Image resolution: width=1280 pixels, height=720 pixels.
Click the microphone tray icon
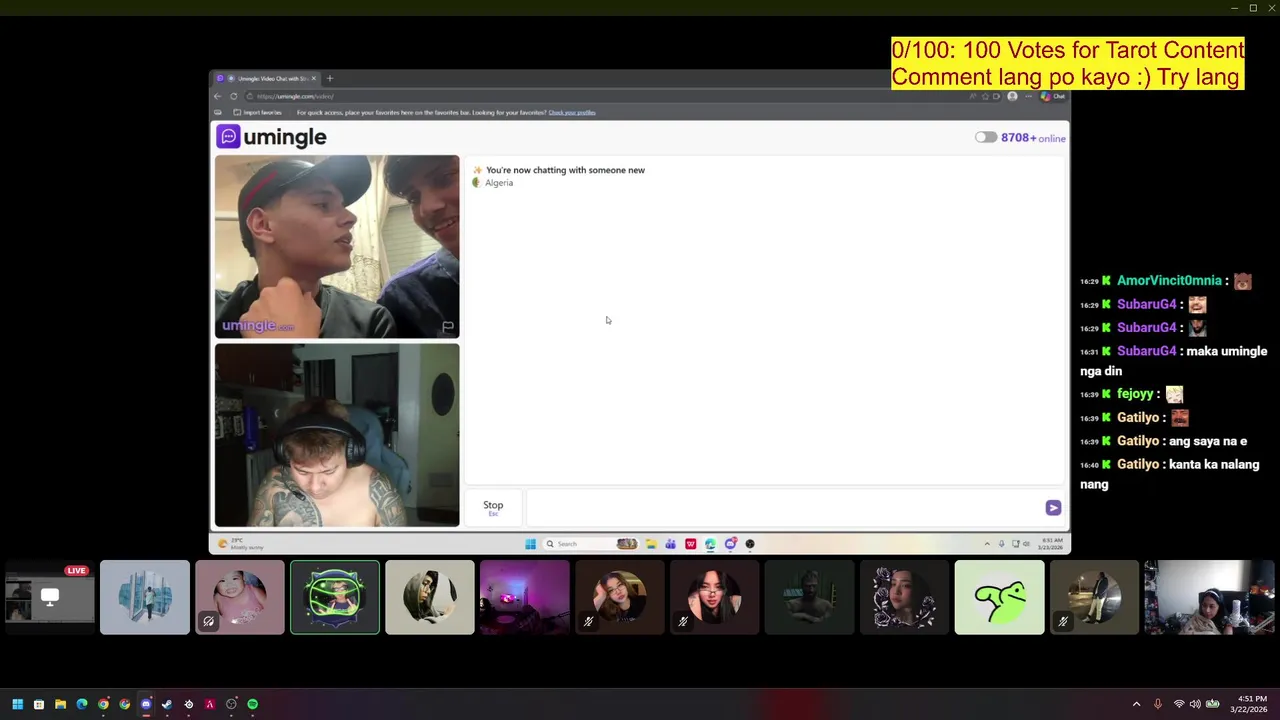pos(1158,704)
